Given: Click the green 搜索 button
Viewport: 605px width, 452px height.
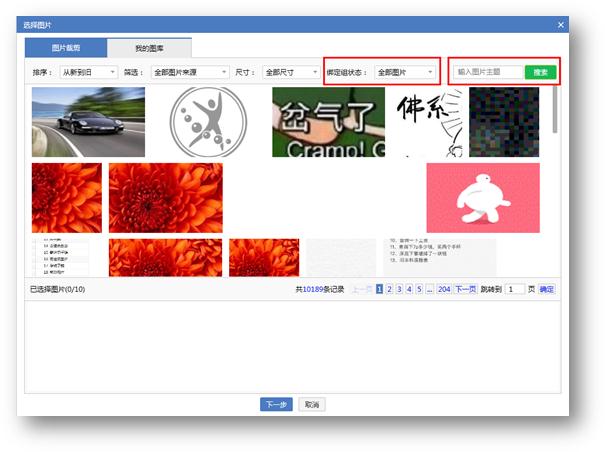Looking at the screenshot, I should pos(541,72).
